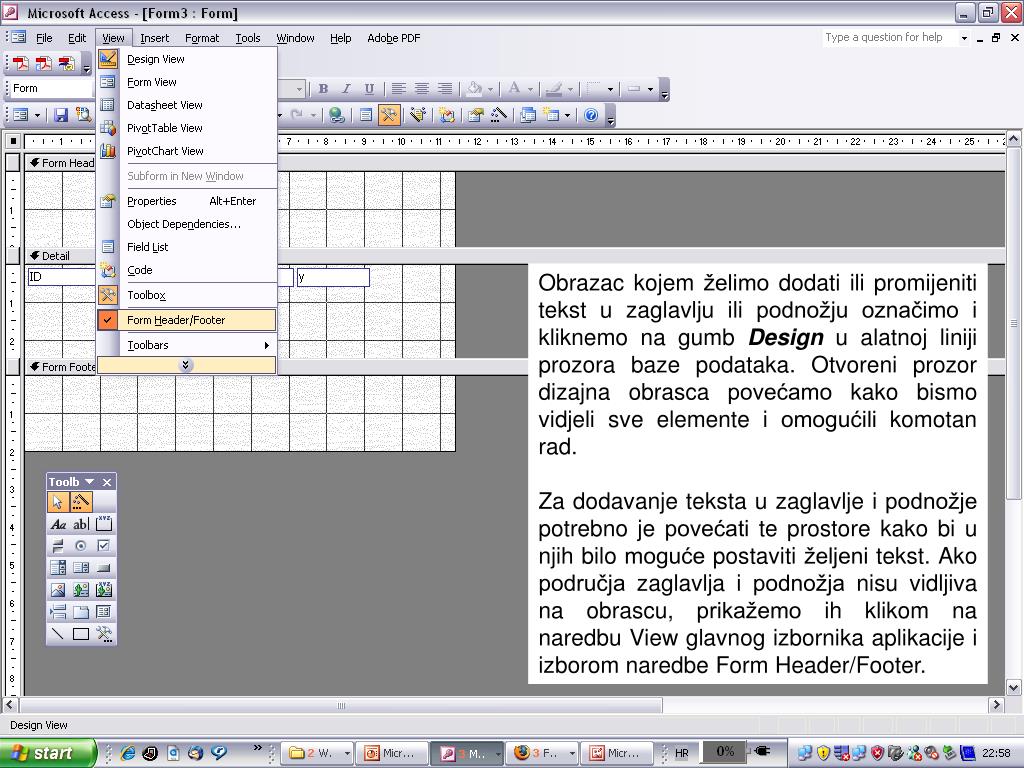This screenshot has width=1024, height=768.
Task: Switch to Datasheet View
Action: [x=187, y=105]
